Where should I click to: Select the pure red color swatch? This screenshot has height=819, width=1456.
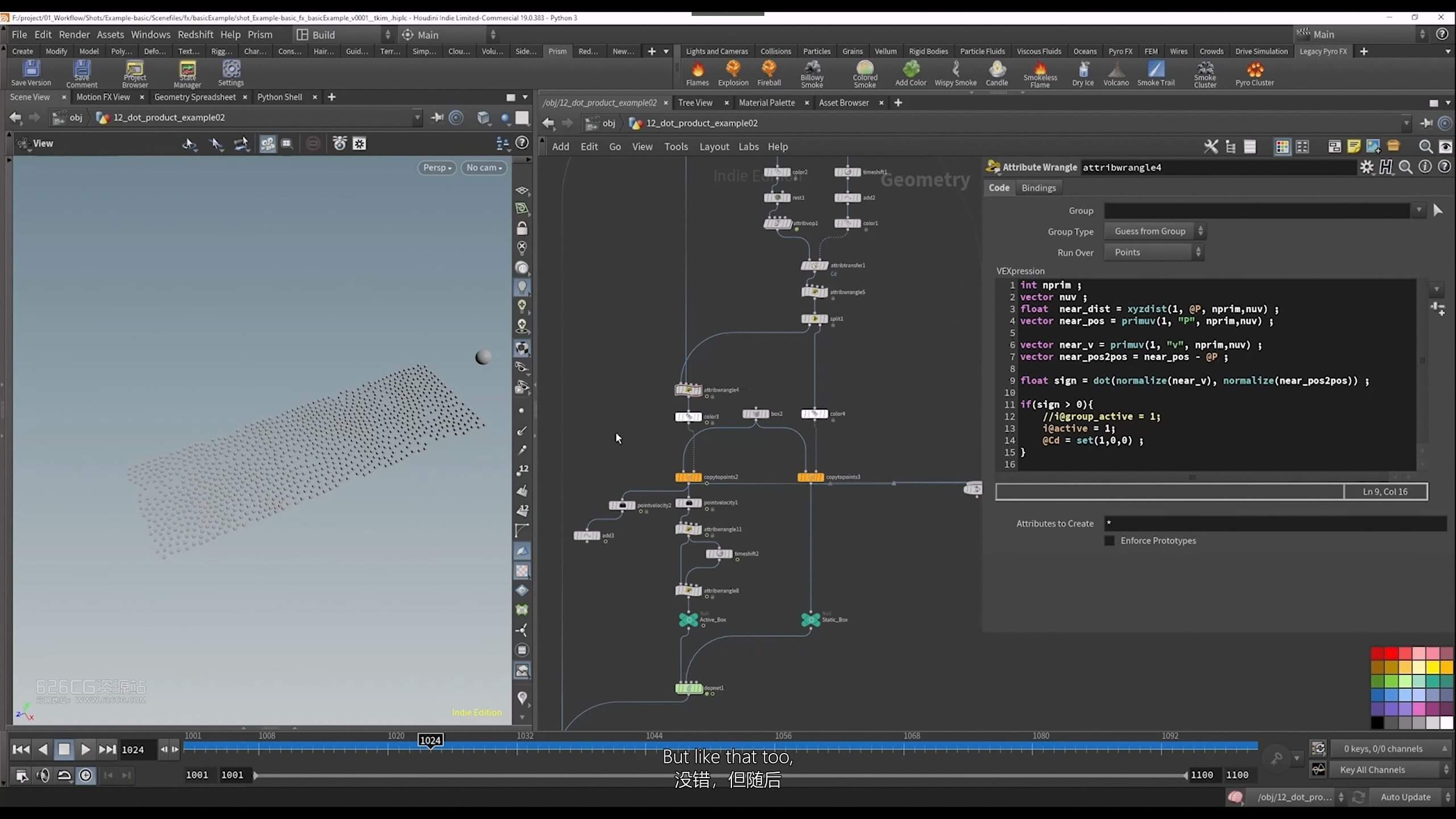1391,653
